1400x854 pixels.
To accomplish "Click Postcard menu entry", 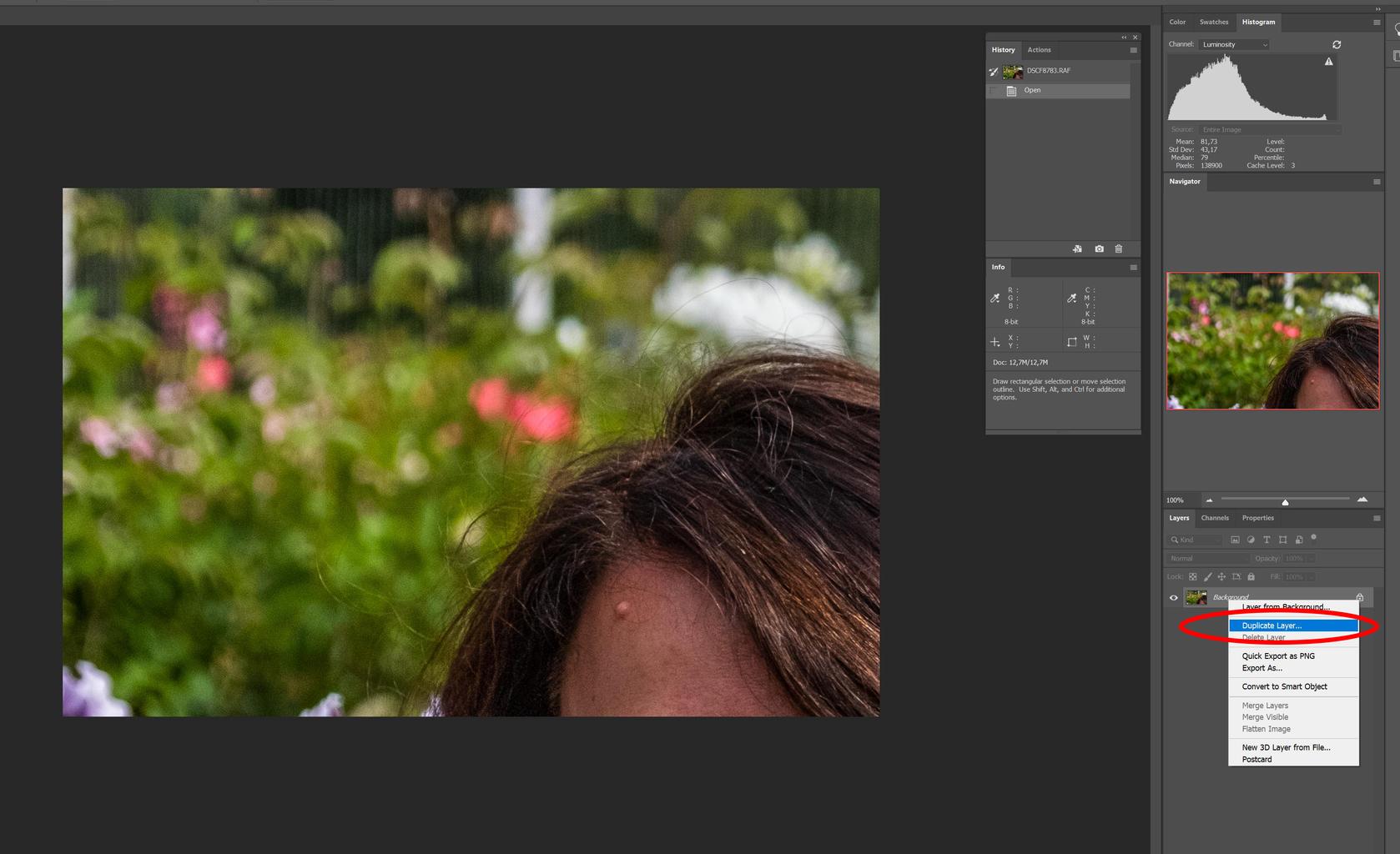I will [x=1293, y=759].
